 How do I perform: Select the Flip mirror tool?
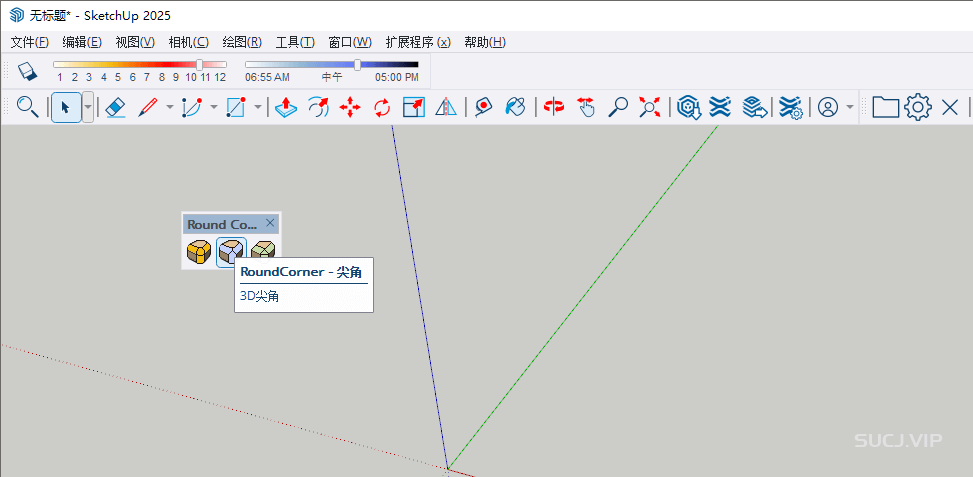446,107
